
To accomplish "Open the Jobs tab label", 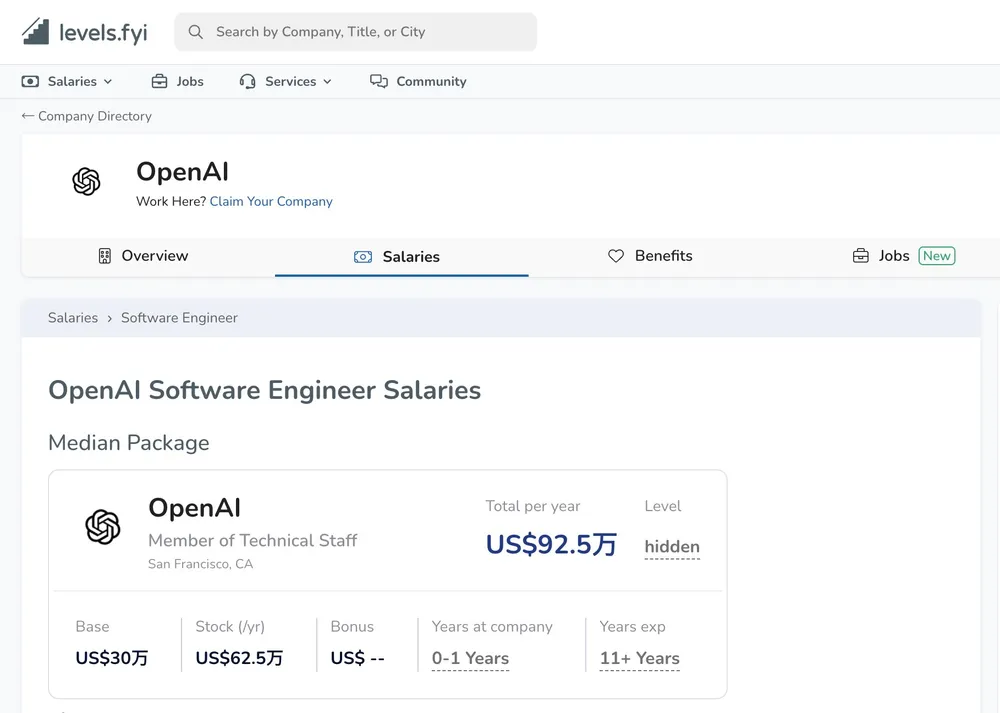I will tap(893, 256).
